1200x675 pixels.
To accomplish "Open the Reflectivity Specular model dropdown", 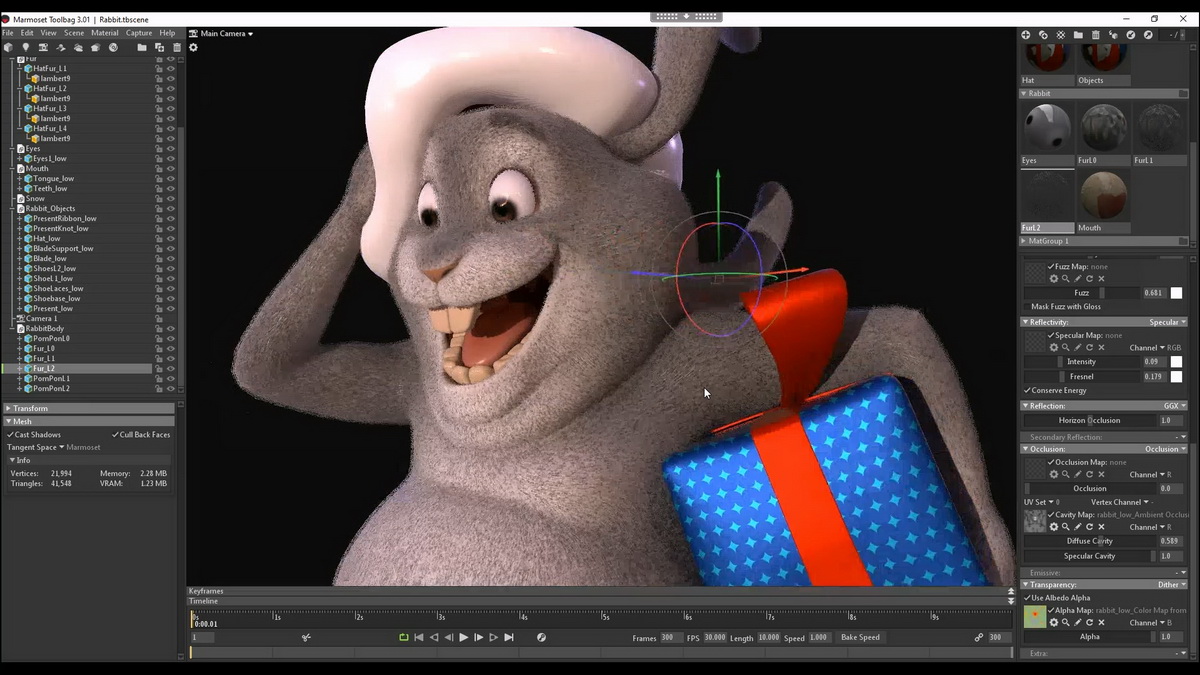I will pyautogui.click(x=1167, y=322).
